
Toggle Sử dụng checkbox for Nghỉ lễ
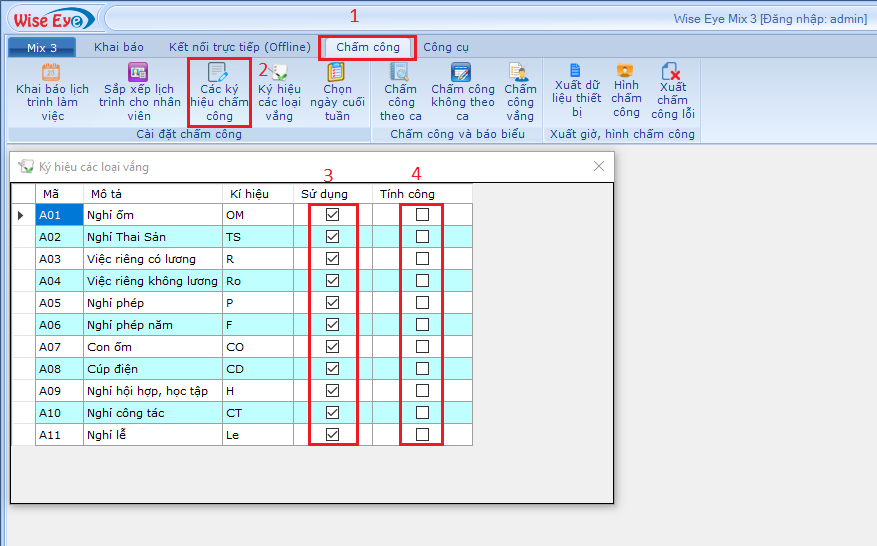[333, 435]
